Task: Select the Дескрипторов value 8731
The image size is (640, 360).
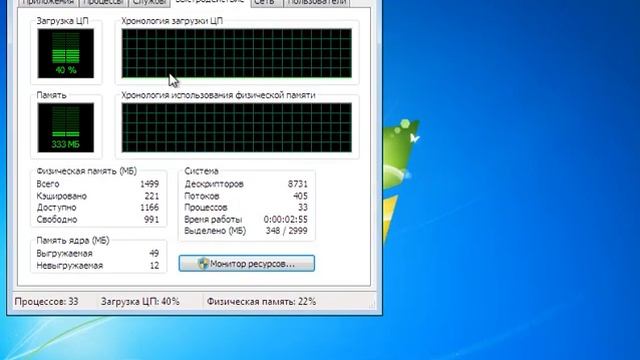Action: (x=298, y=184)
